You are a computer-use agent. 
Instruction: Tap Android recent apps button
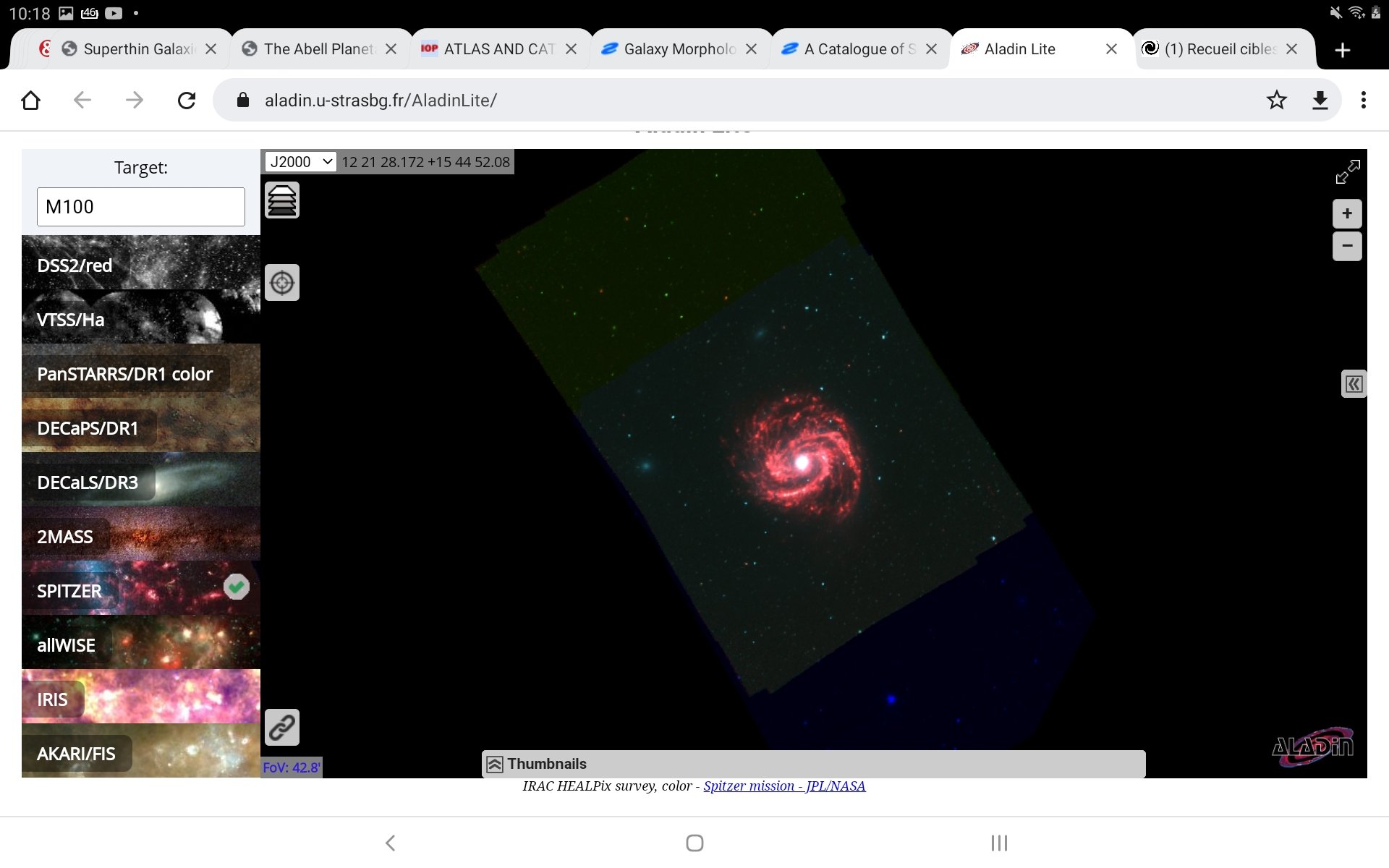click(999, 843)
